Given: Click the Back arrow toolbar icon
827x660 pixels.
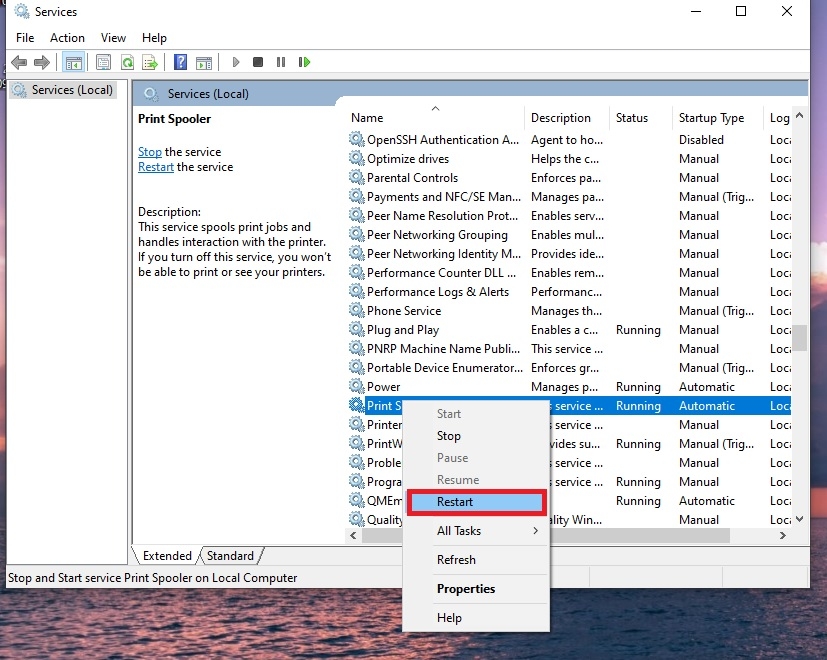Looking at the screenshot, I should [x=19, y=62].
